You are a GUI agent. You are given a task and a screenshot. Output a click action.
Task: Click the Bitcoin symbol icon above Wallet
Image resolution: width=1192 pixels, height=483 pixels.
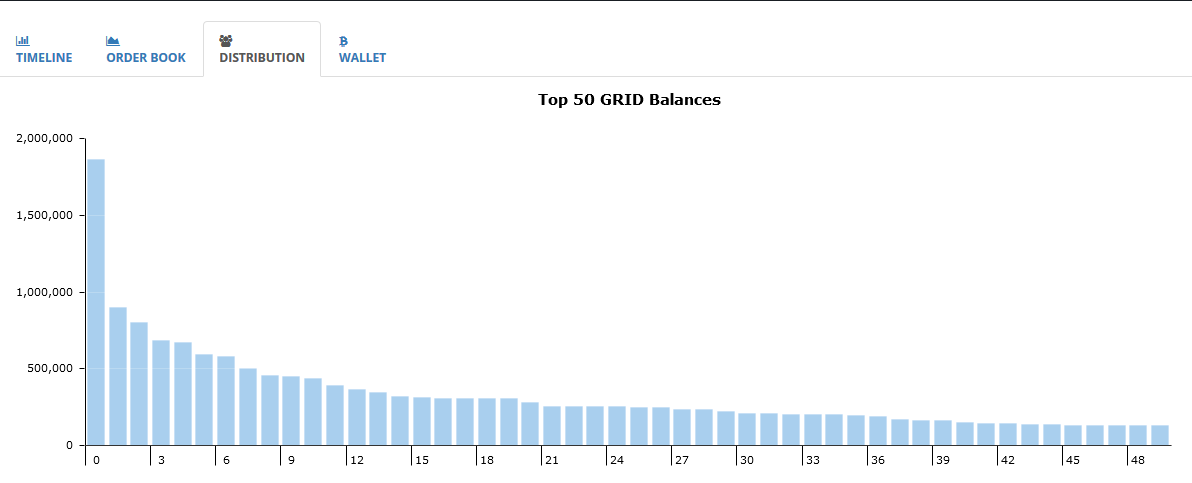pyautogui.click(x=344, y=41)
